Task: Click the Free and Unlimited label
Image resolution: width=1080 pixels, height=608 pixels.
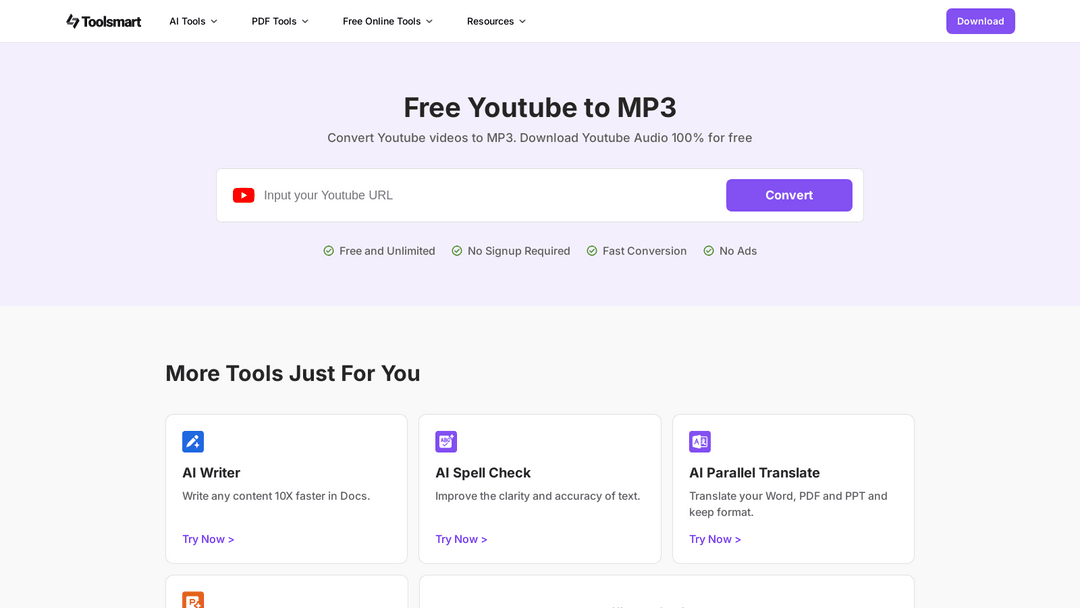Action: (387, 251)
